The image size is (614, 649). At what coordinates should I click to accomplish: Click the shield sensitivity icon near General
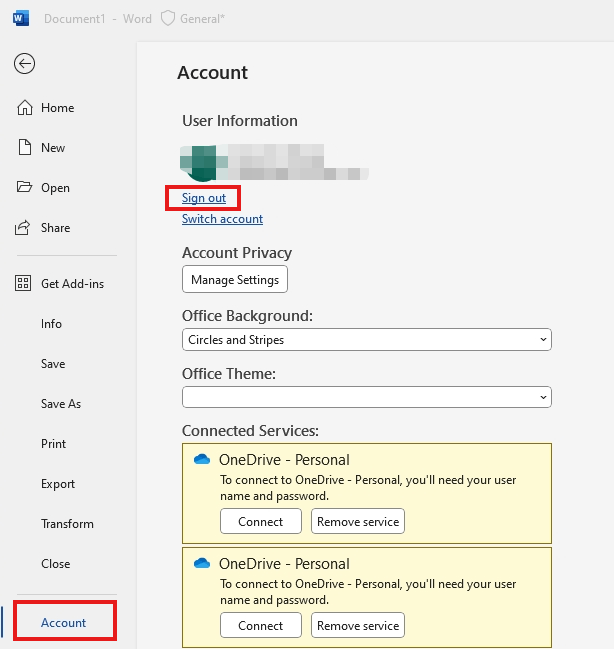click(168, 19)
